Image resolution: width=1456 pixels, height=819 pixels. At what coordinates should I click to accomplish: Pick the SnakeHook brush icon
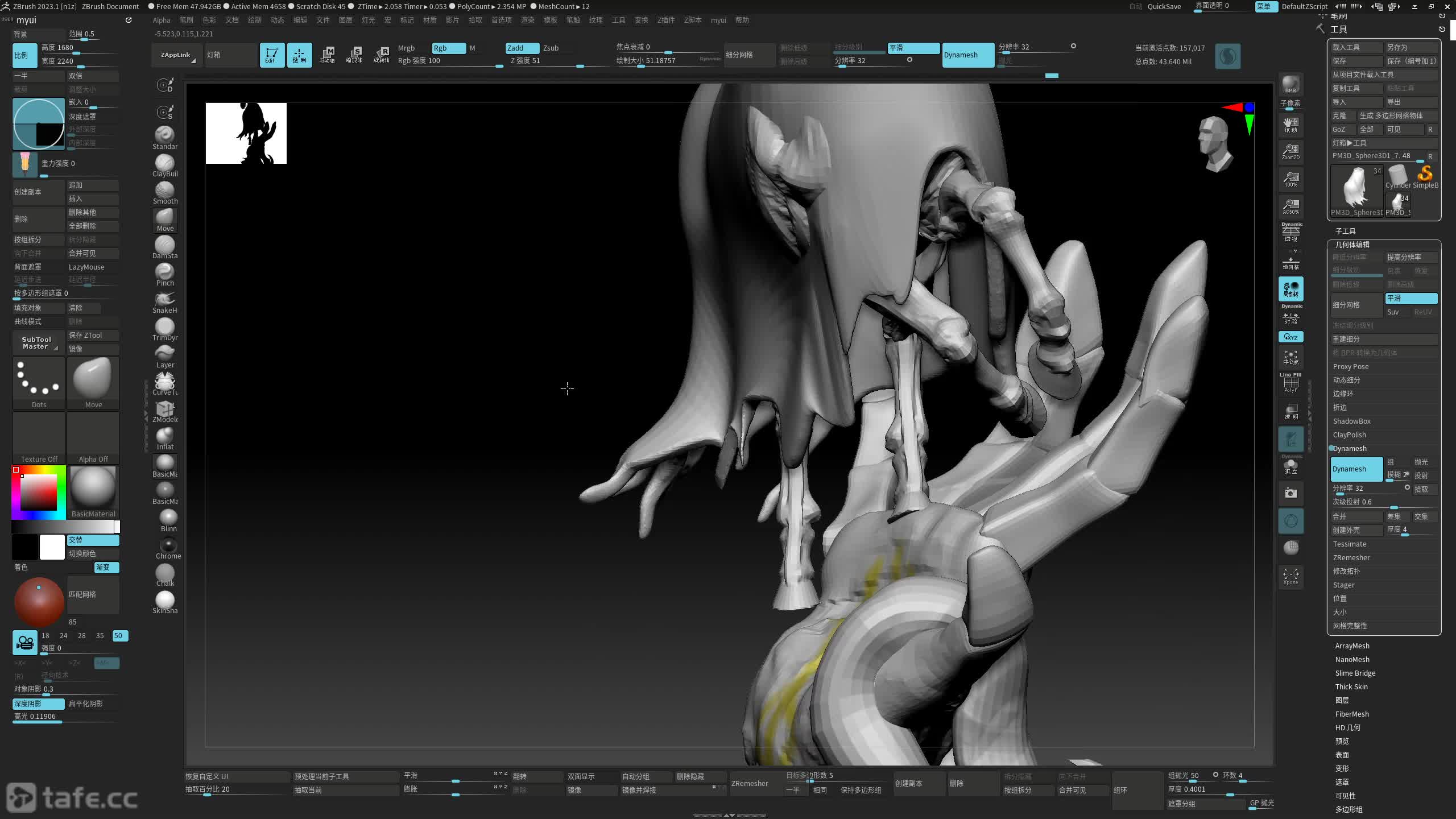[x=164, y=301]
